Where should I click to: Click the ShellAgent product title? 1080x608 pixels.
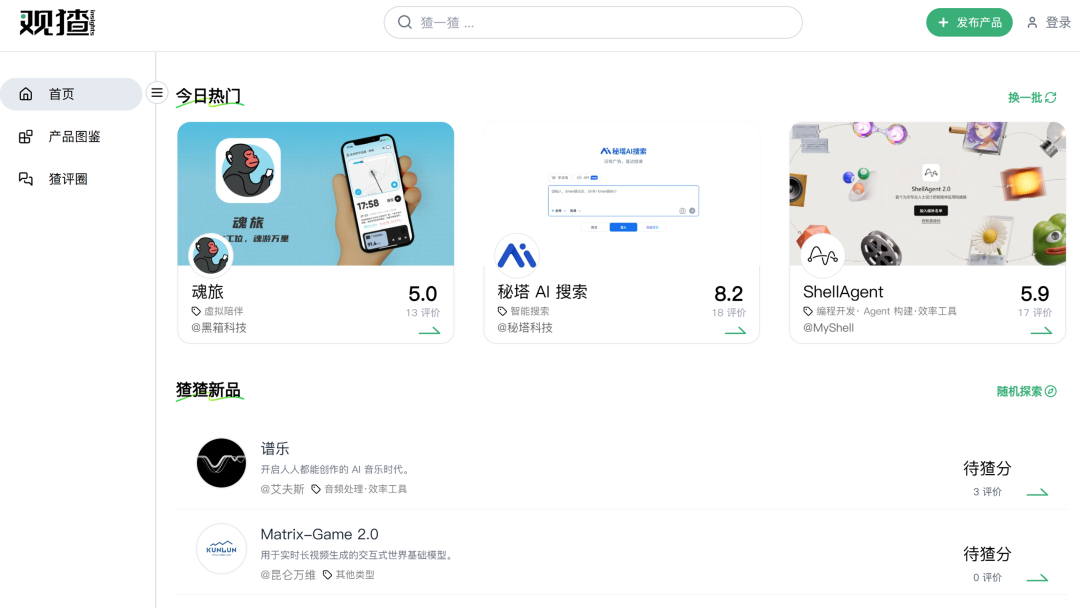point(843,292)
